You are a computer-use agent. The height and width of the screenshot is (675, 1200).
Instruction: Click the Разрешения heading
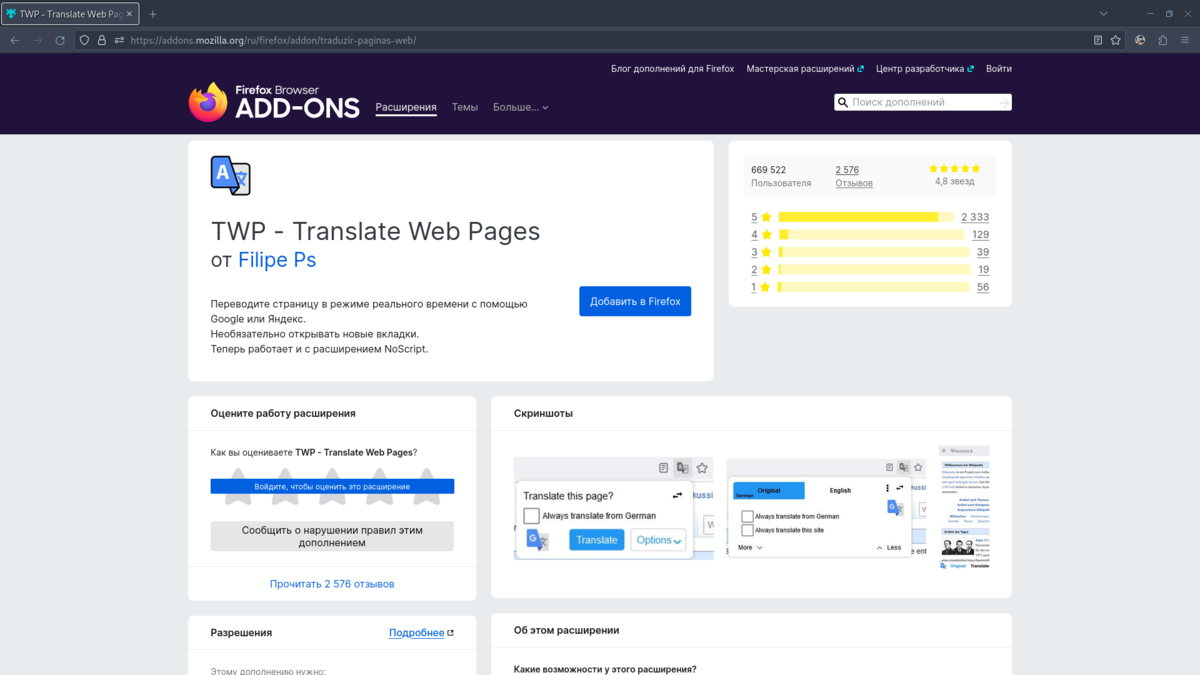click(x=241, y=633)
